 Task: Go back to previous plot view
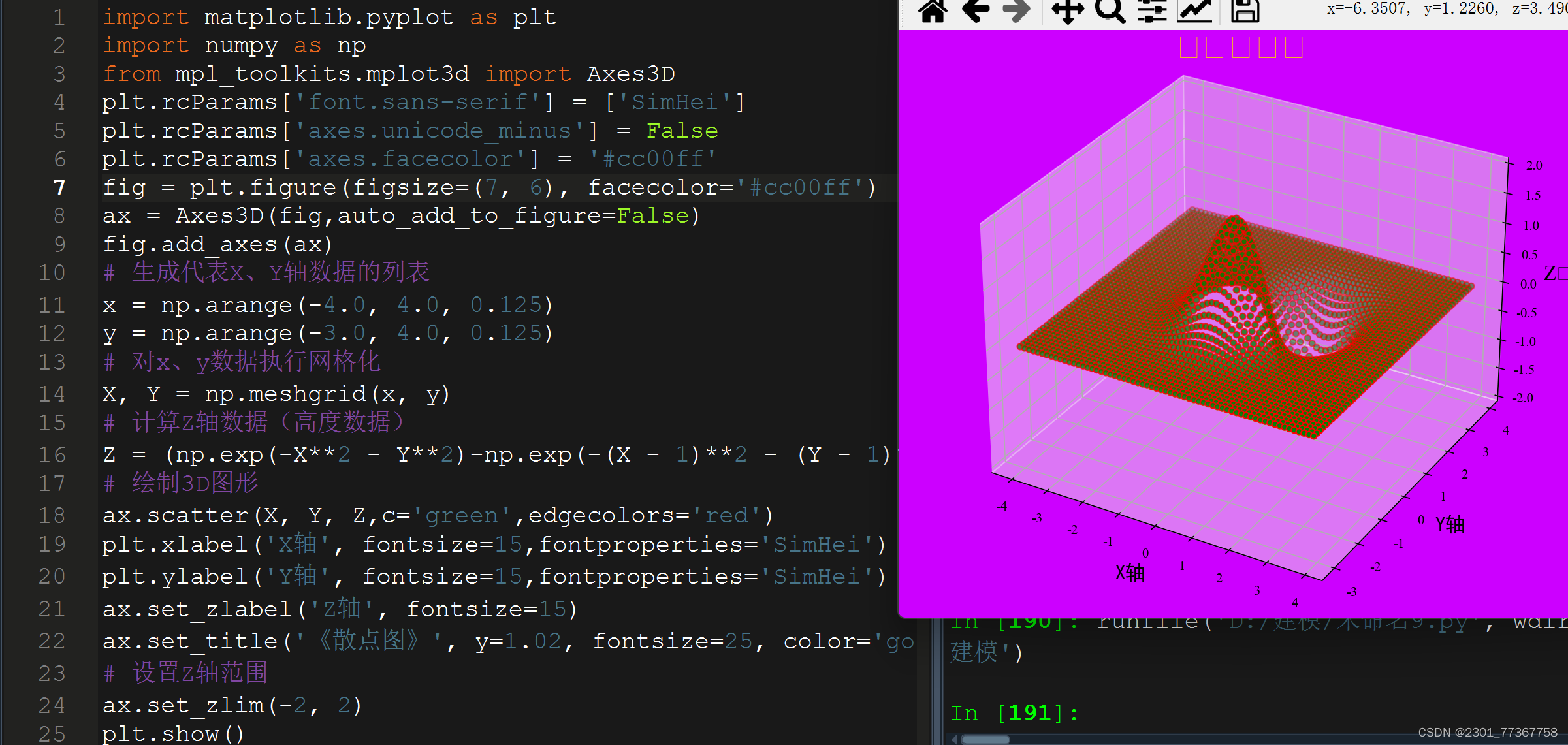pos(976,10)
